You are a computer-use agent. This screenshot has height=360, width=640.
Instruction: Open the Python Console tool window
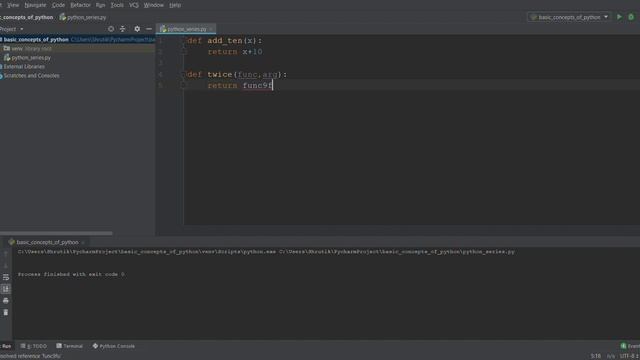click(113, 346)
